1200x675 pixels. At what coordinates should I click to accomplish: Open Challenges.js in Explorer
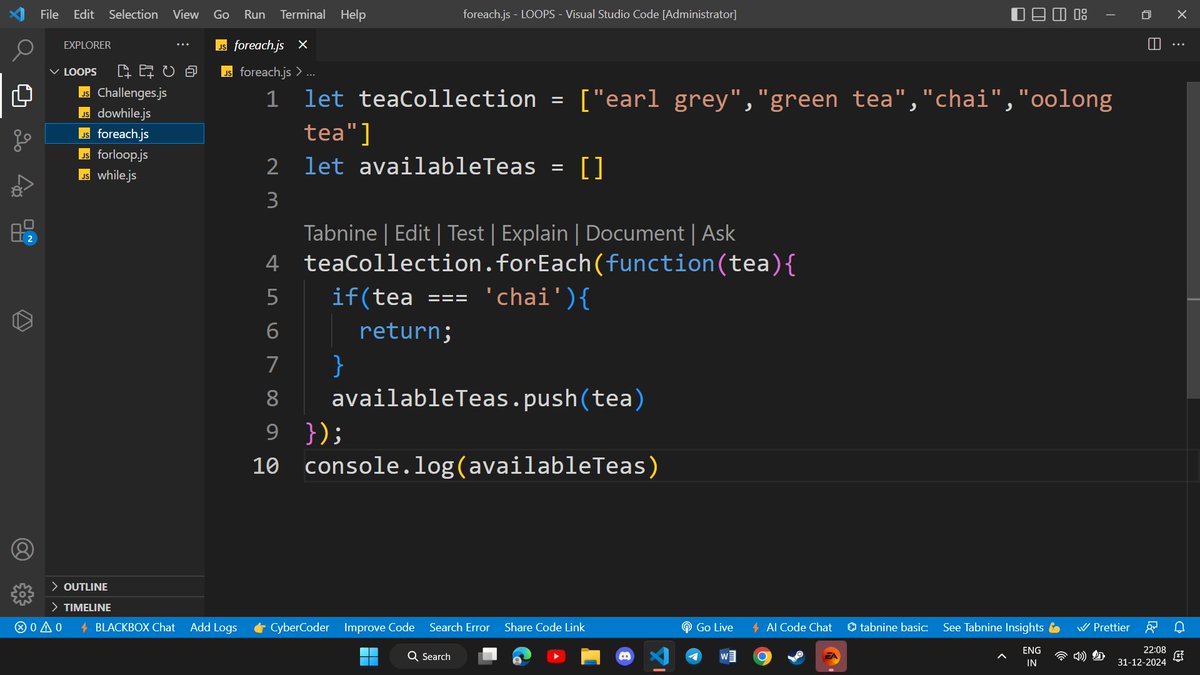125,92
